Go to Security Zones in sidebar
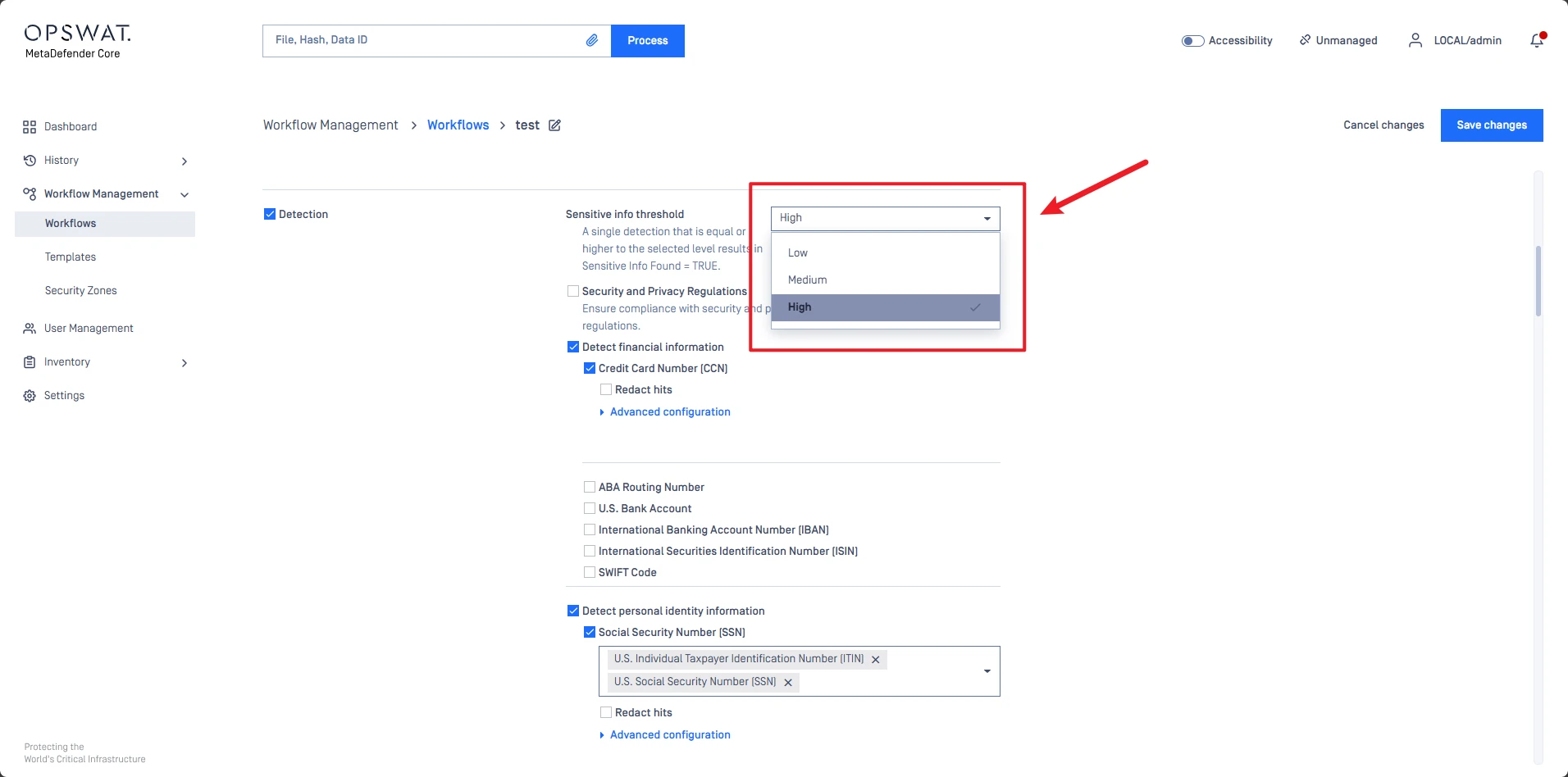Viewport: 1568px width, 777px height. pyautogui.click(x=81, y=291)
